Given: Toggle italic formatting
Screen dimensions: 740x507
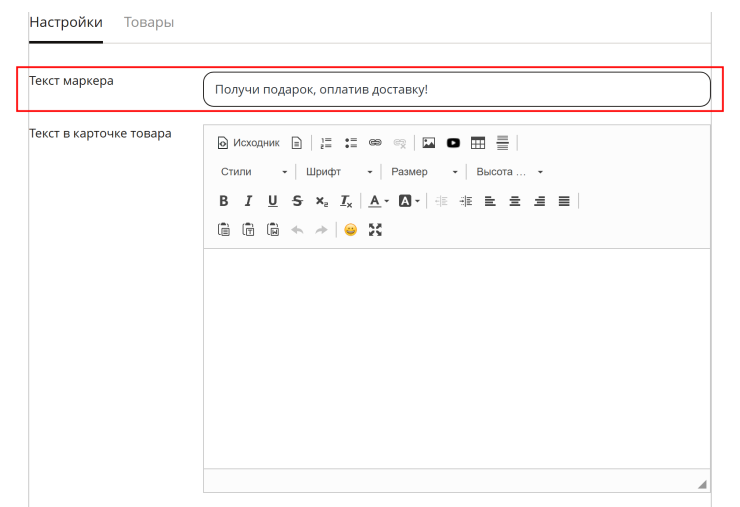Looking at the screenshot, I should [x=248, y=201].
